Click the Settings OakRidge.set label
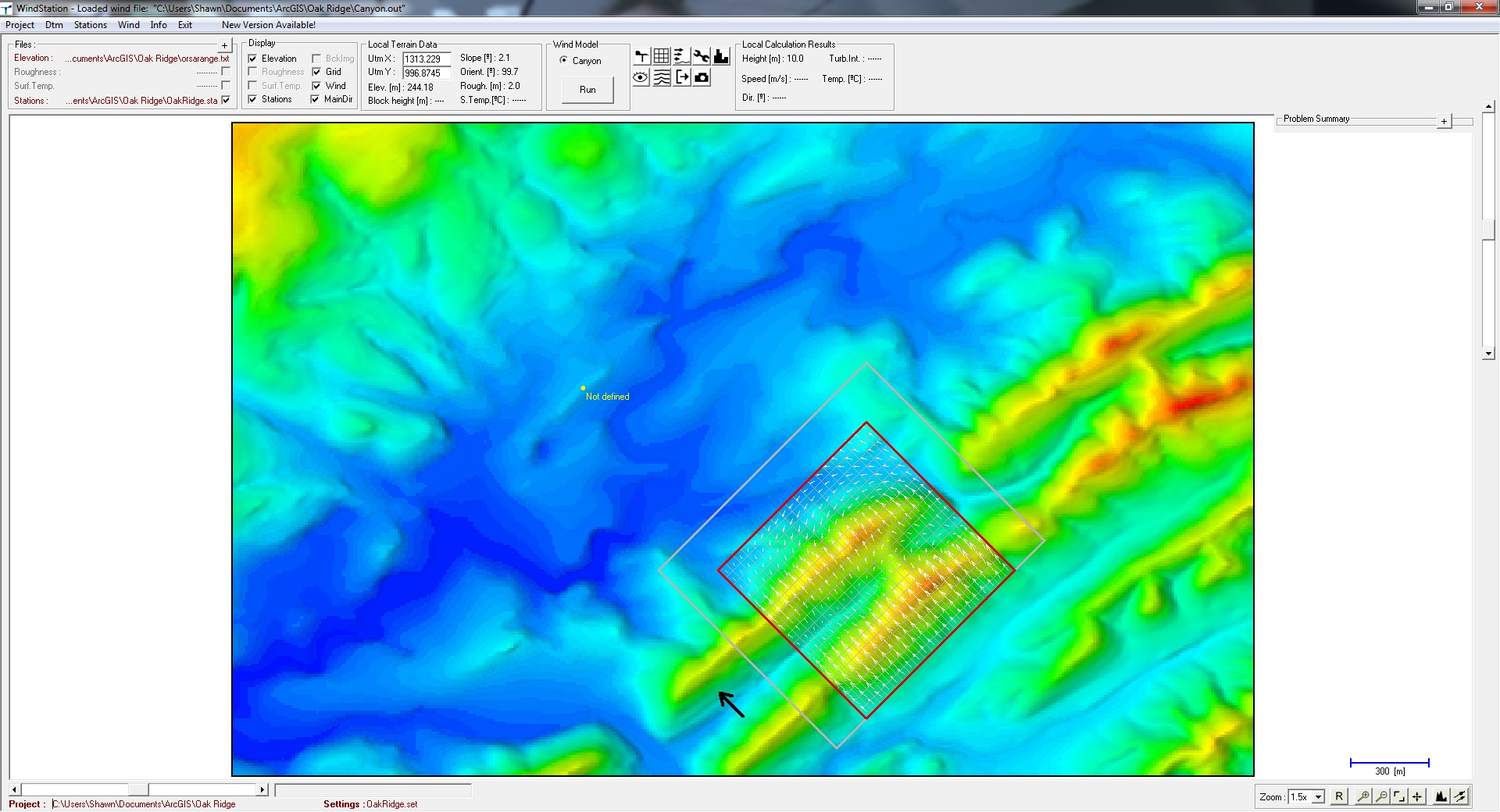This screenshot has width=1500, height=812. click(370, 804)
